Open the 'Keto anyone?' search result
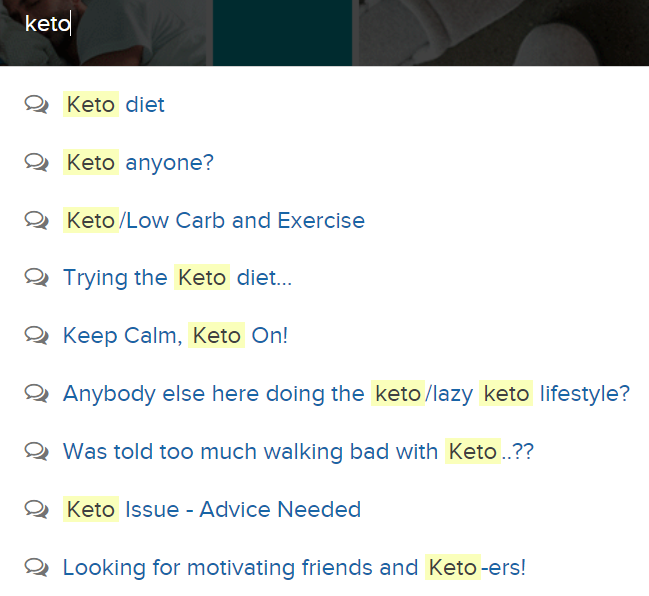 (x=138, y=162)
